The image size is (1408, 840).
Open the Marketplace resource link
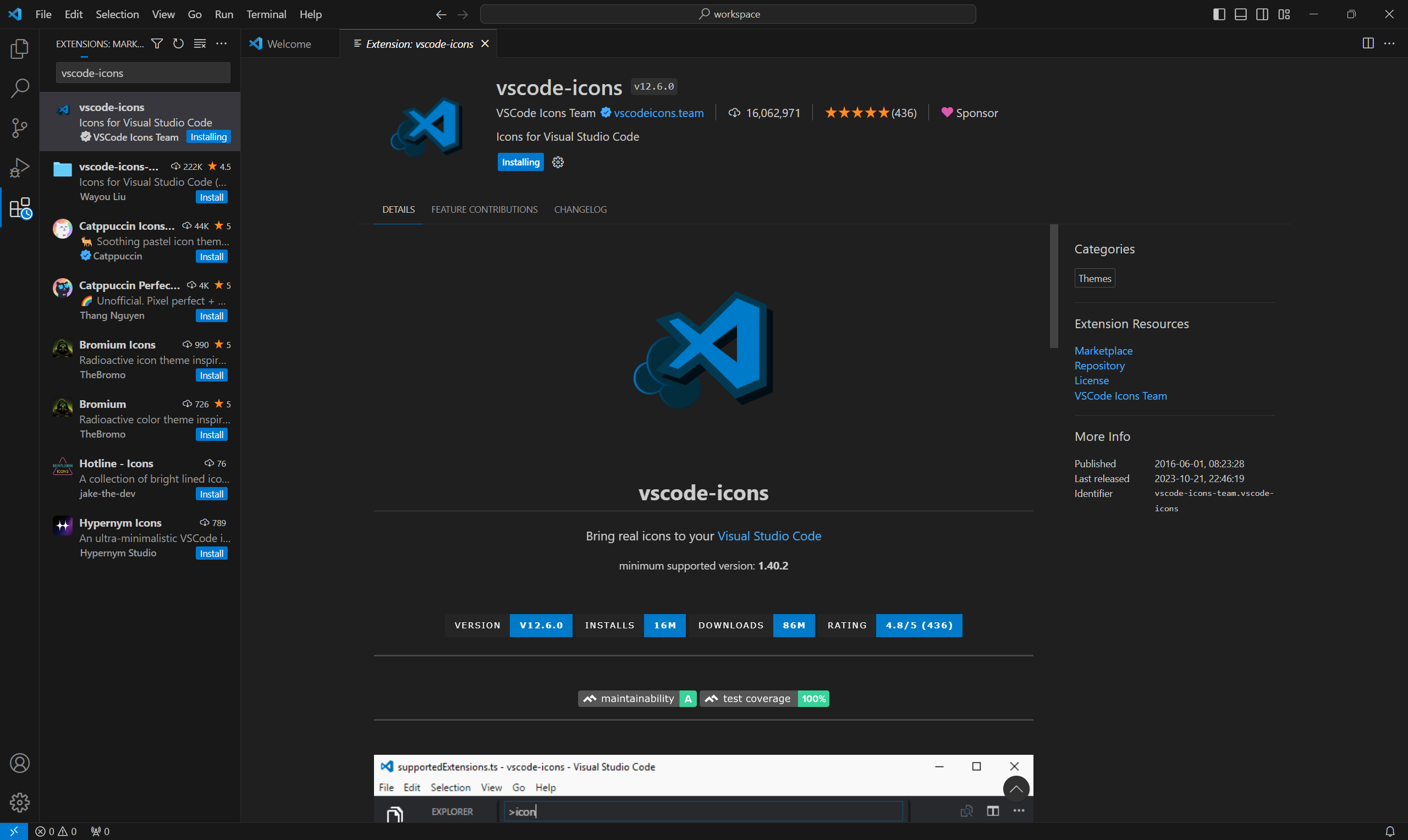(1103, 351)
